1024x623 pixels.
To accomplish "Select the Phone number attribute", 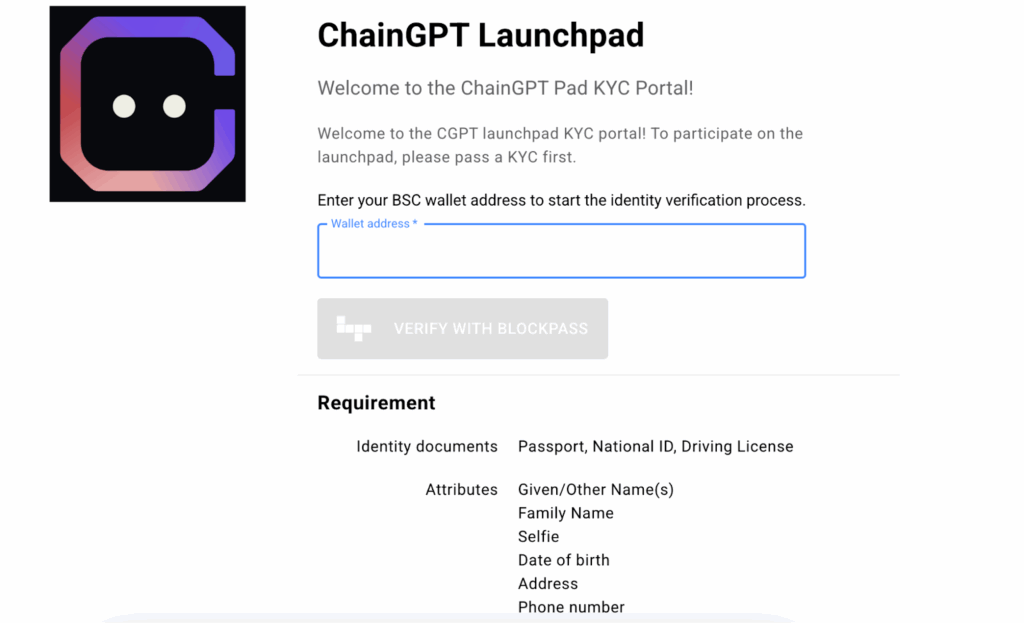I will (571, 606).
